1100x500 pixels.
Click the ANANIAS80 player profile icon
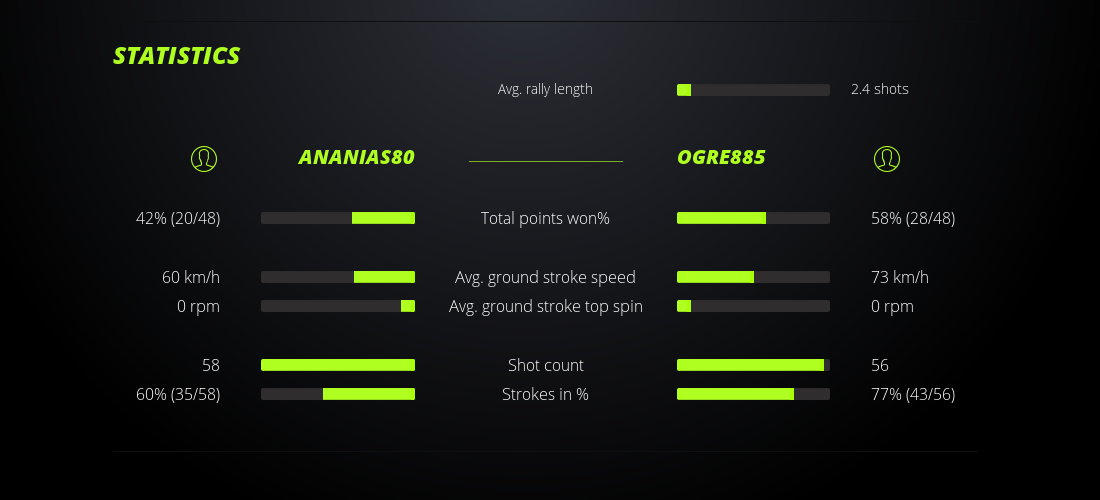click(x=203, y=158)
